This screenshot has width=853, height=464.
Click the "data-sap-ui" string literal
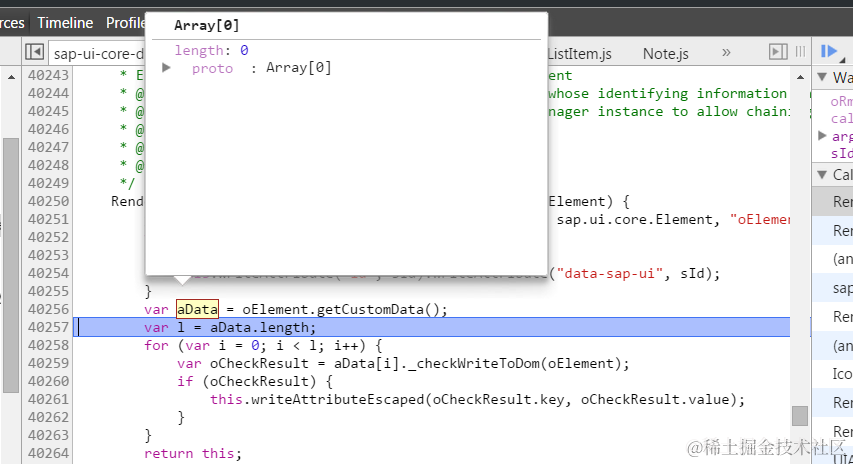[x=609, y=274]
